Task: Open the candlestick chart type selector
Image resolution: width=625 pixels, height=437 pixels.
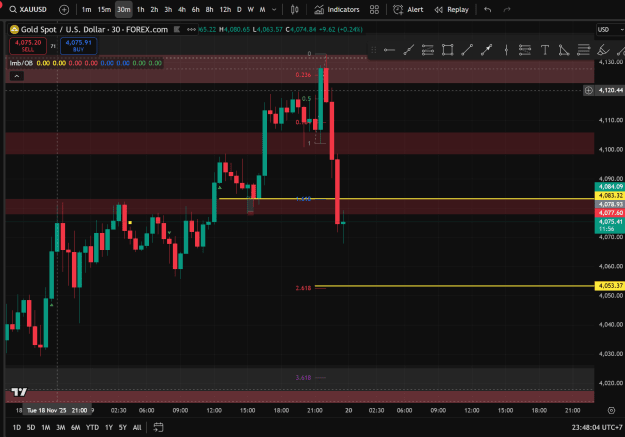Action: pos(295,10)
